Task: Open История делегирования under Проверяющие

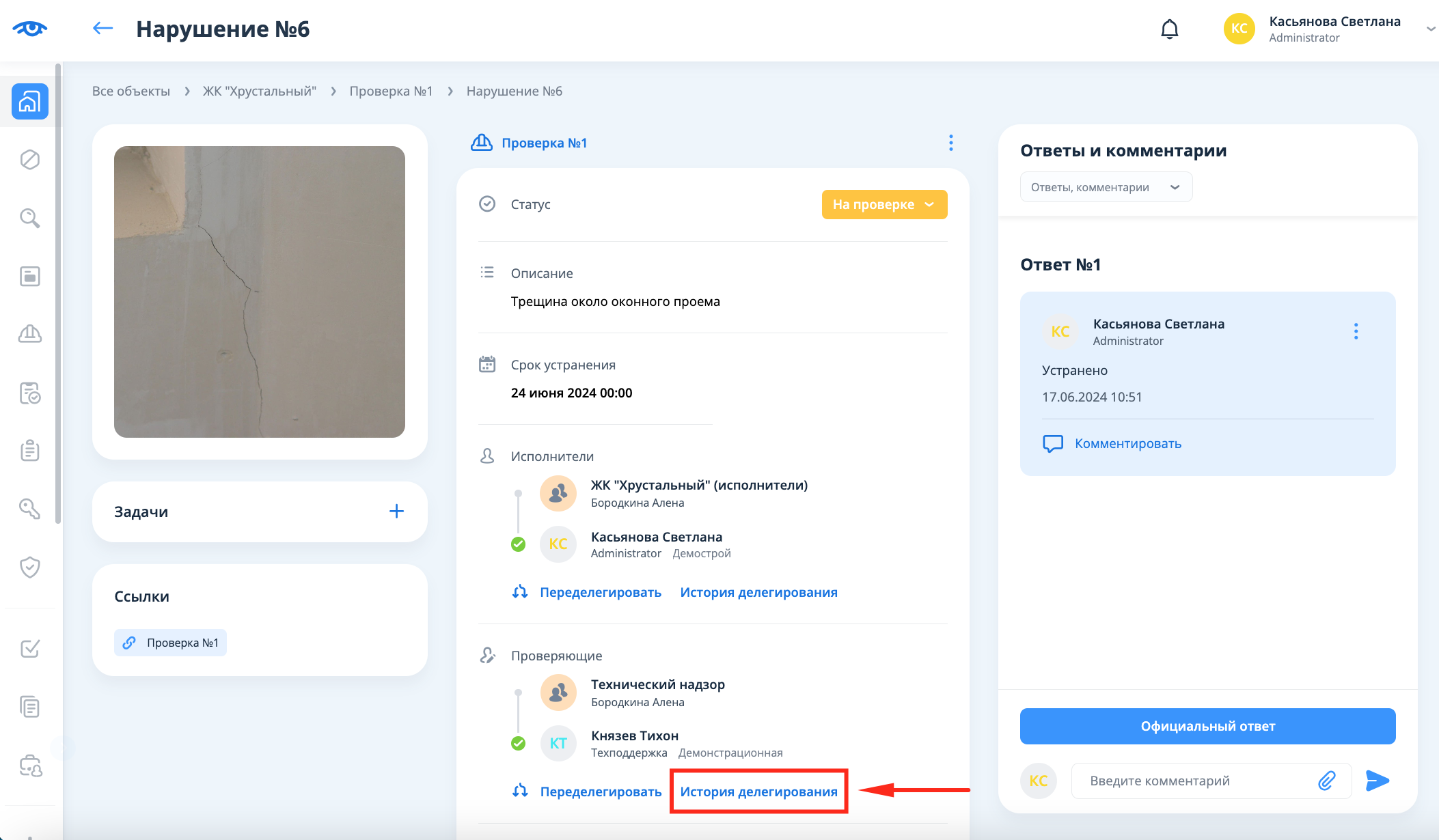Action: (x=758, y=792)
